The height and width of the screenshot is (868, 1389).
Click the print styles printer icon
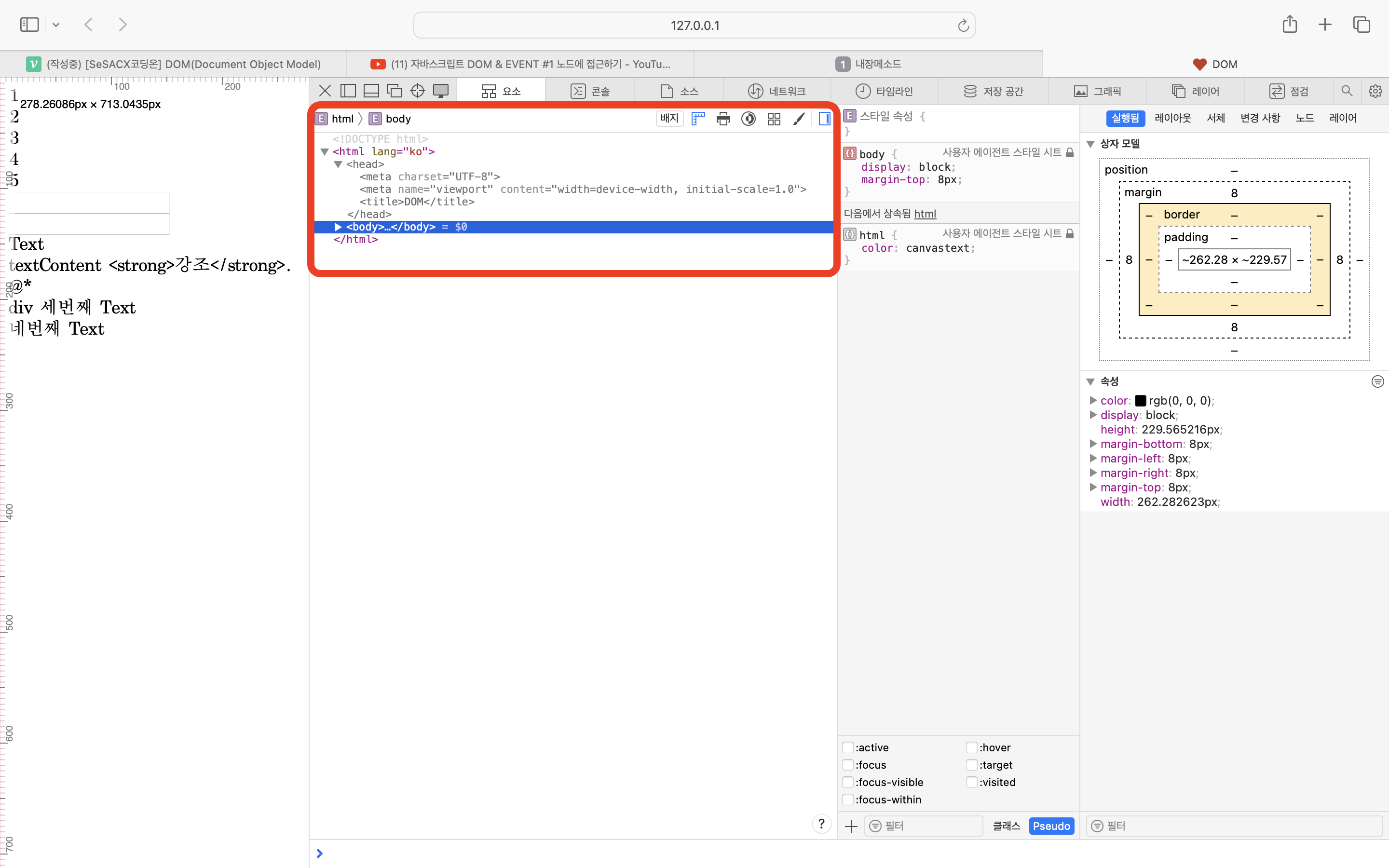coord(723,119)
